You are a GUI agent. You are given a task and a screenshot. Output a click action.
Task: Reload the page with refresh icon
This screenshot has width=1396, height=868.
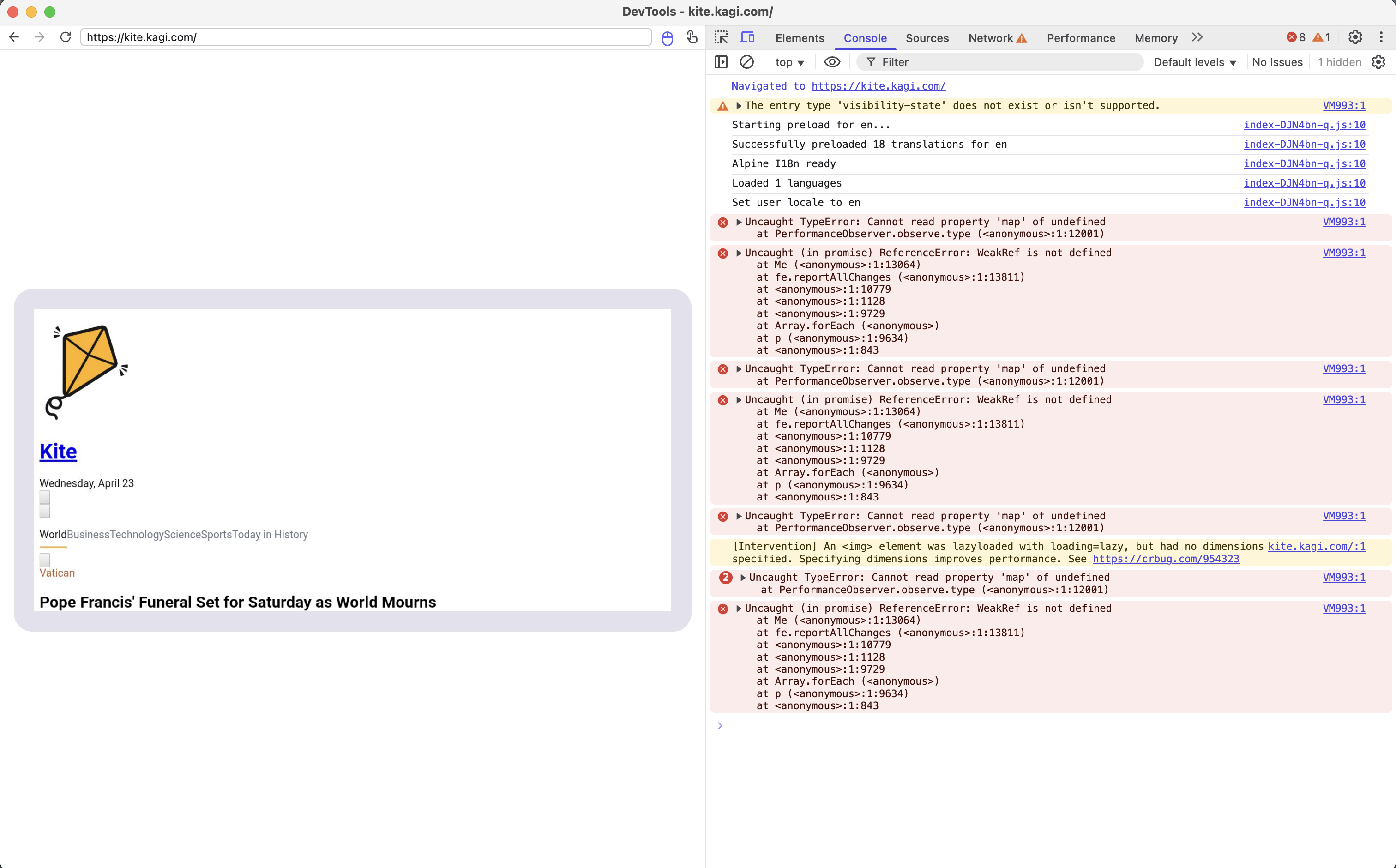pyautogui.click(x=66, y=37)
